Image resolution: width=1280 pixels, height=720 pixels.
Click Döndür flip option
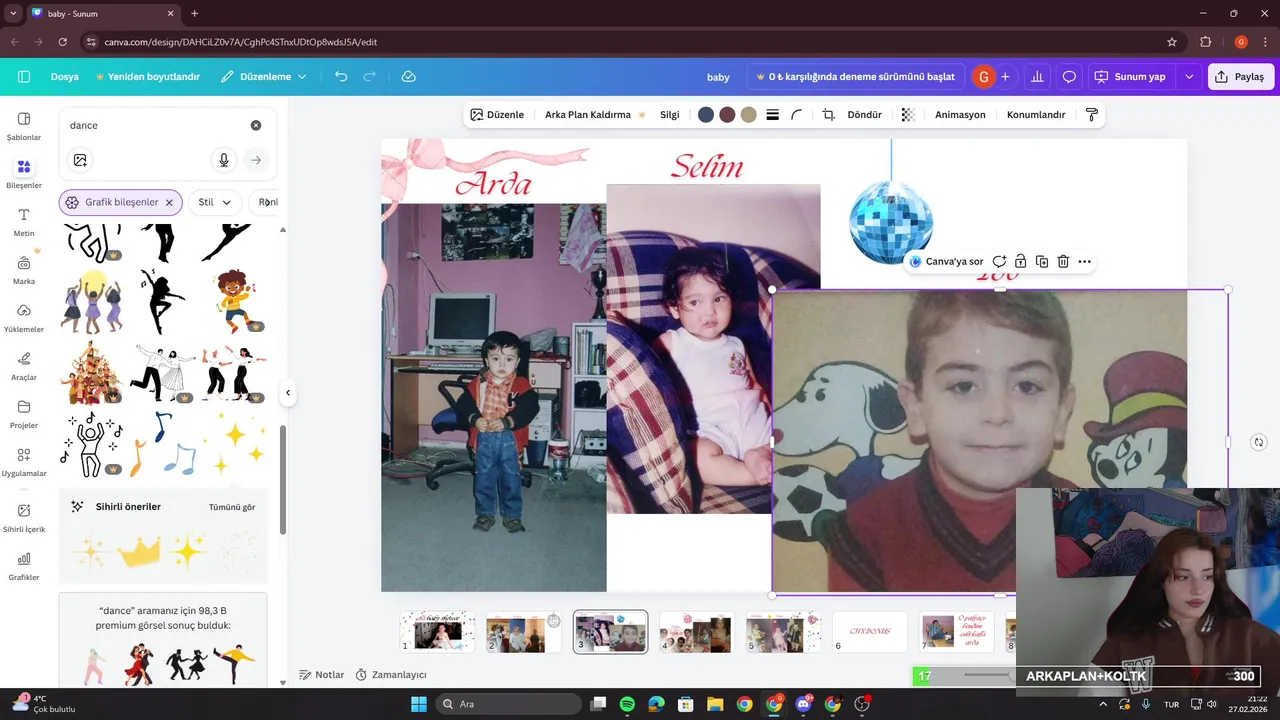(865, 115)
